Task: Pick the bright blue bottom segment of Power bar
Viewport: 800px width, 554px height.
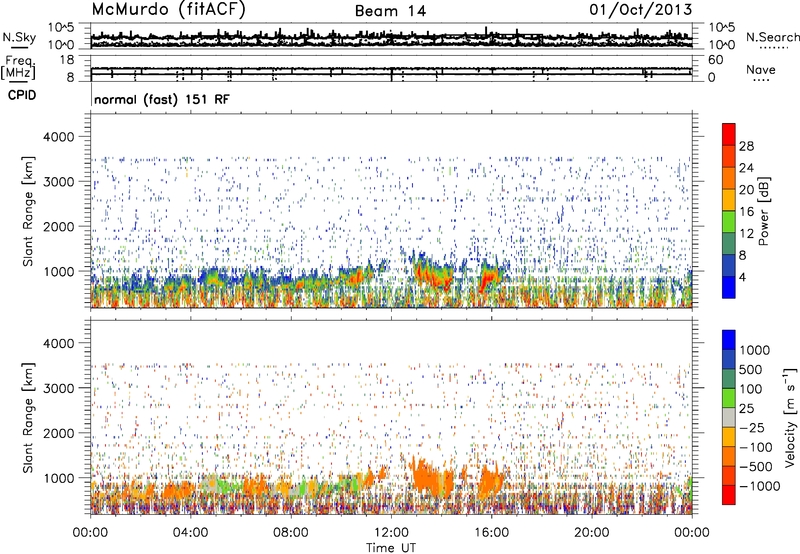Action: [x=729, y=288]
